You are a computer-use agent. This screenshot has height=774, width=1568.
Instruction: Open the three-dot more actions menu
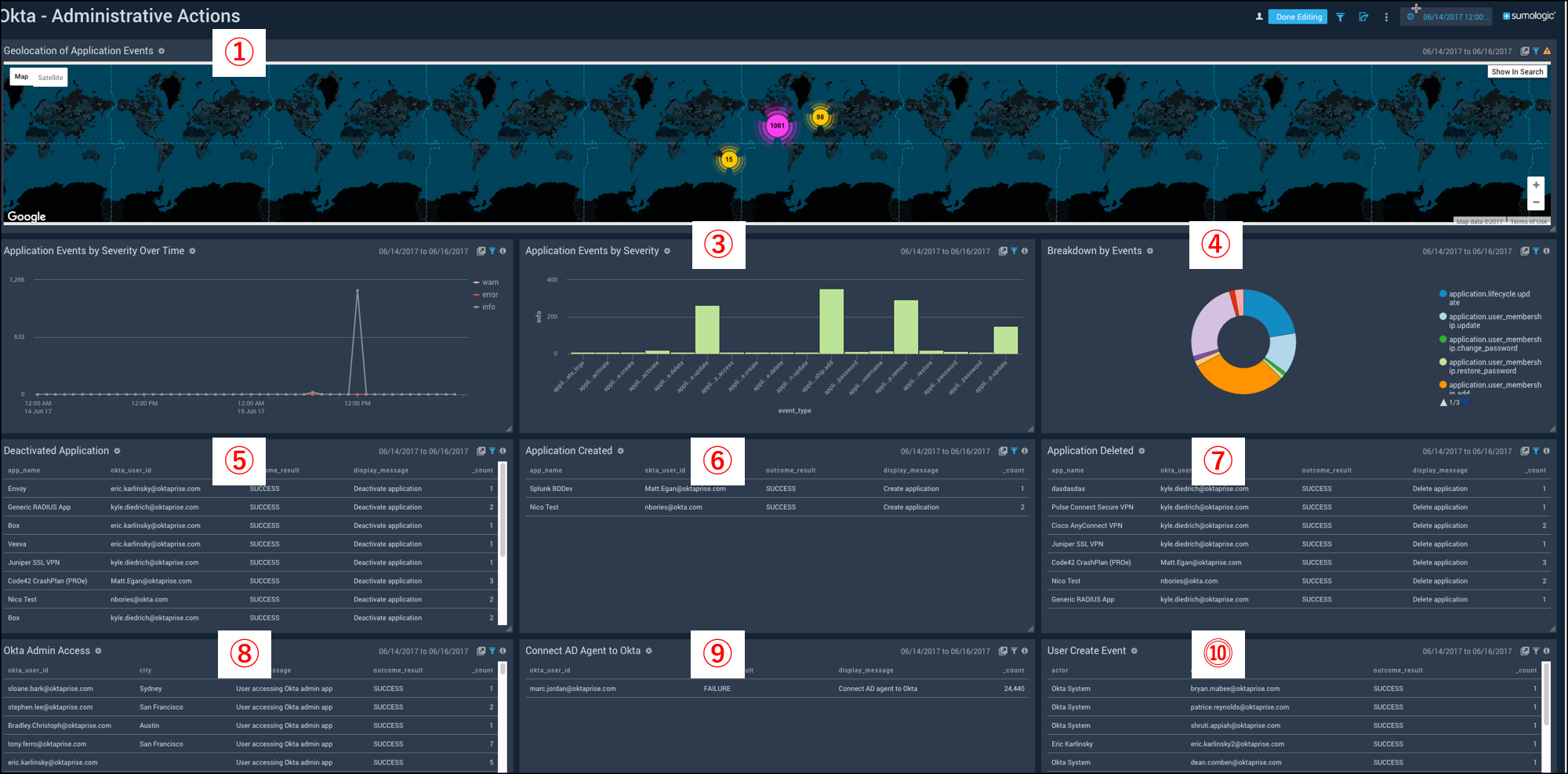(x=1386, y=17)
